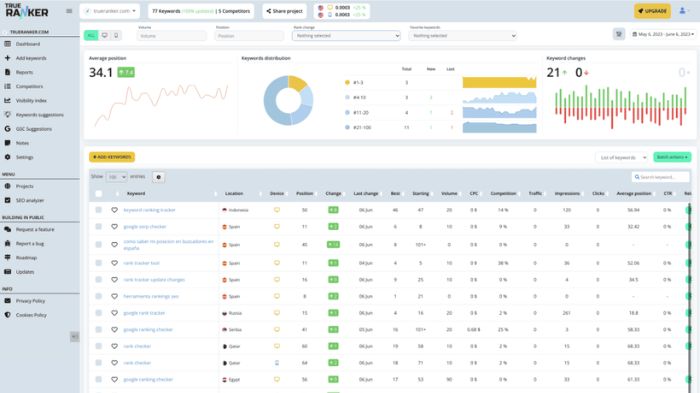700x393 pixels.
Task: Open the keyword ranking tracker keyword link
Action: [x=149, y=210]
